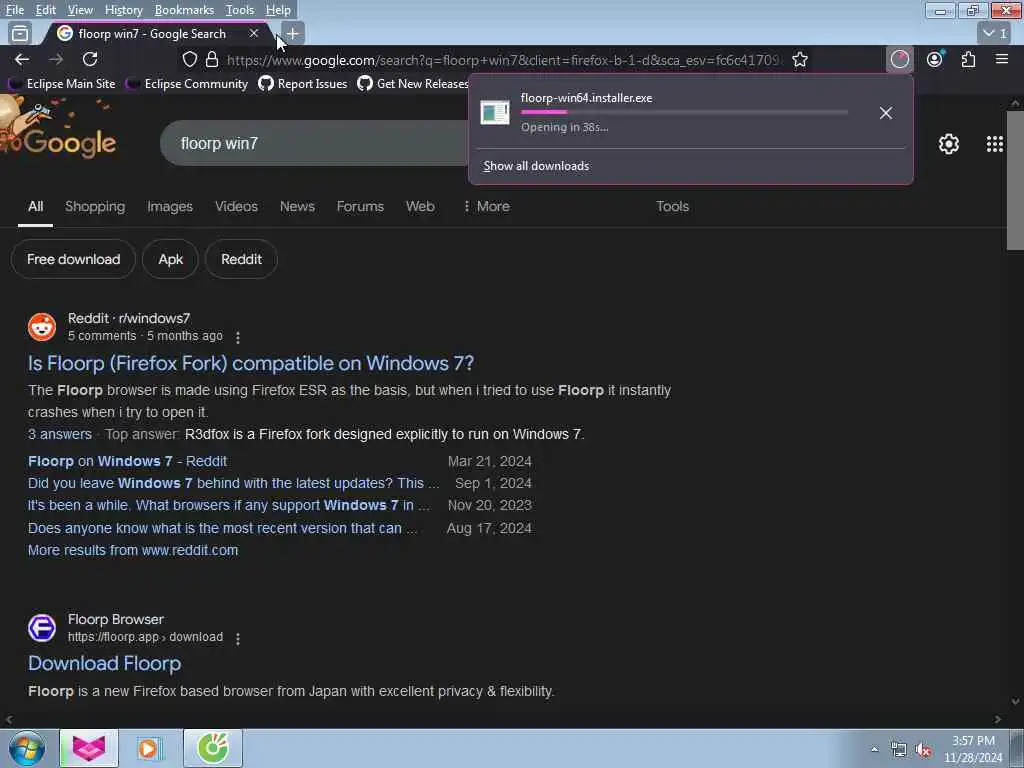Screen dimensions: 1024x768
Task: Click the floorp-win64.installer.exe file icon
Action: 495,113
